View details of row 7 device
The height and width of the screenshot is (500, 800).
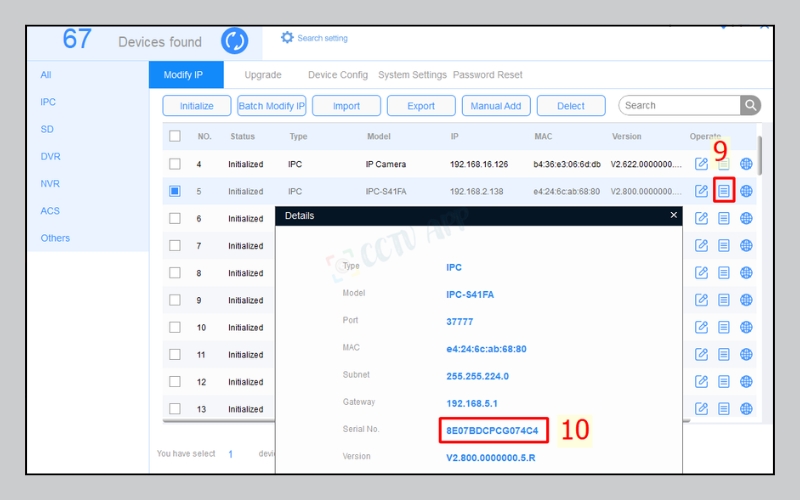723,245
